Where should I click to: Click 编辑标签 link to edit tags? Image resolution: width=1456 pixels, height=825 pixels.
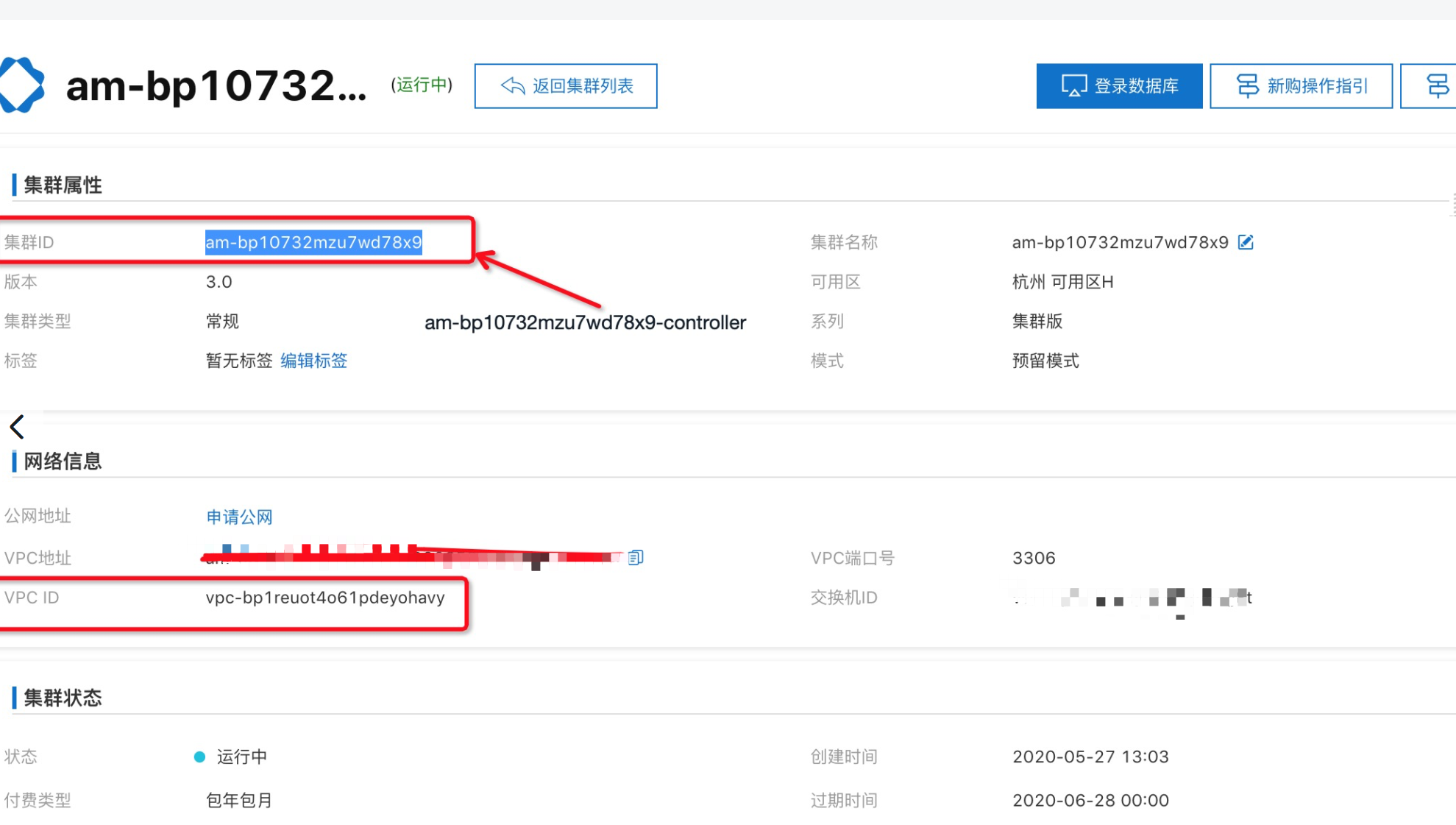(313, 361)
